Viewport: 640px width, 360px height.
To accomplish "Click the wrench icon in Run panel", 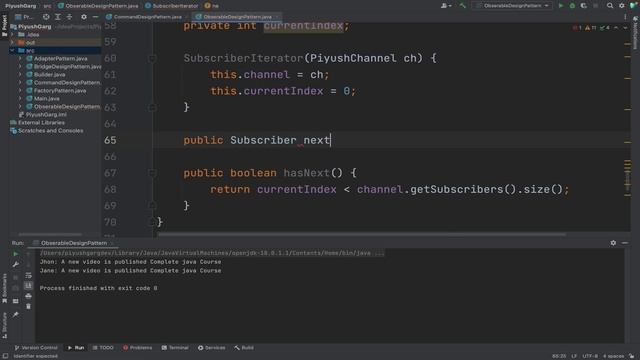I will tap(16, 264).
